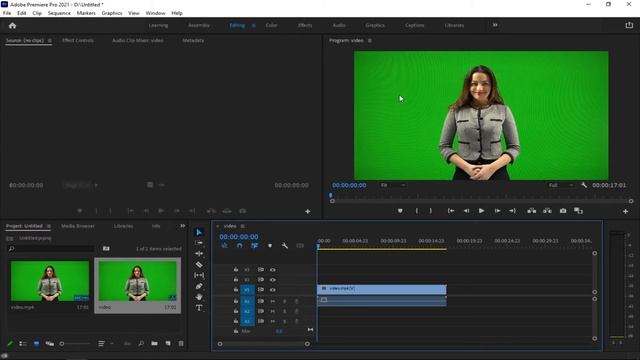This screenshot has width=640, height=360.
Task: Click Extract button in Program monitor
Action: pos(547,211)
